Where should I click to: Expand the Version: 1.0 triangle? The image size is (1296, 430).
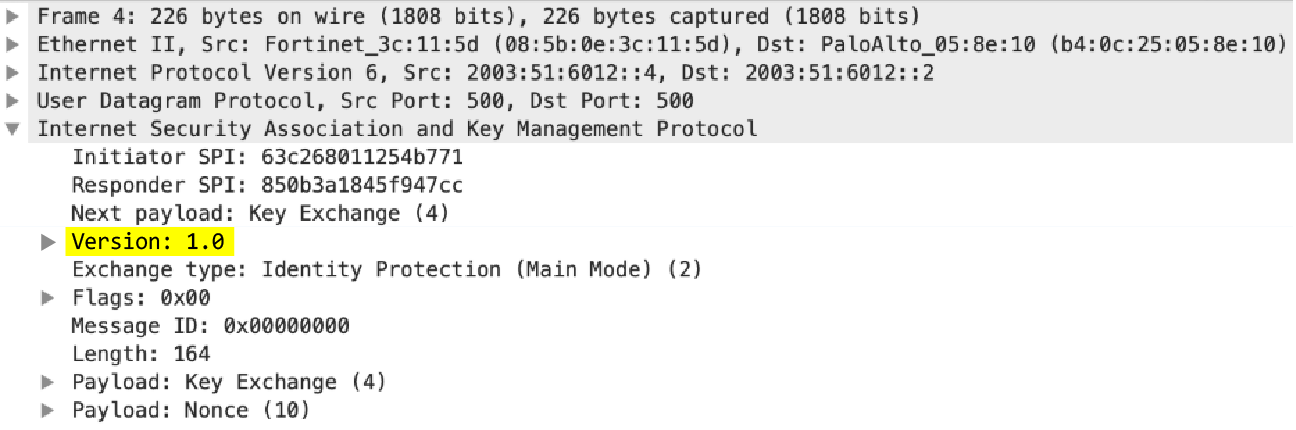coord(46,242)
